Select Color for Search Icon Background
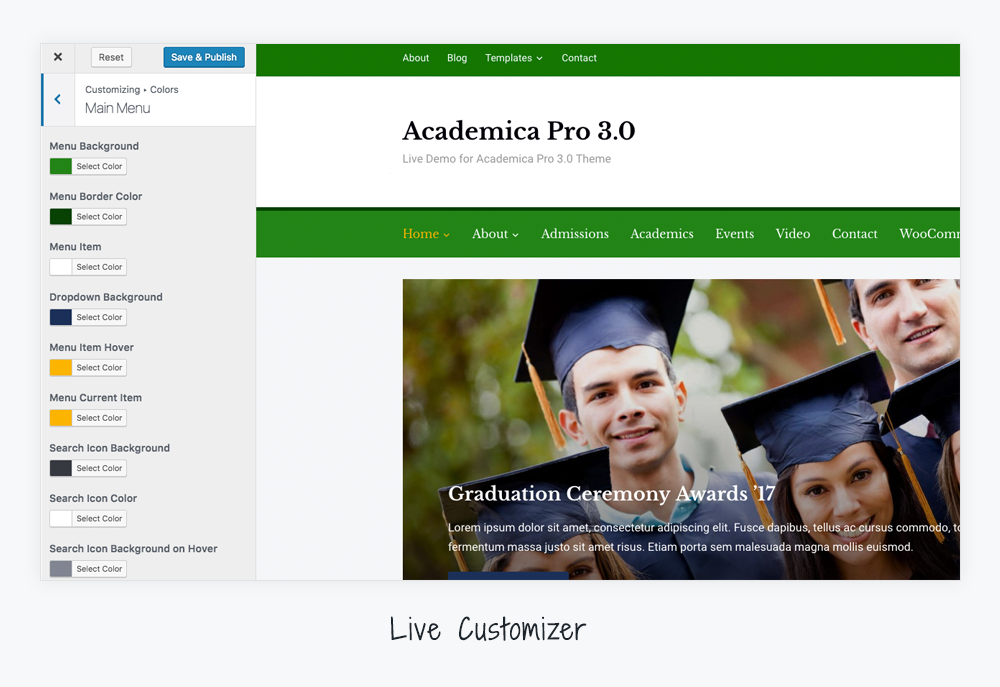1000x687 pixels. pyautogui.click(x=99, y=469)
